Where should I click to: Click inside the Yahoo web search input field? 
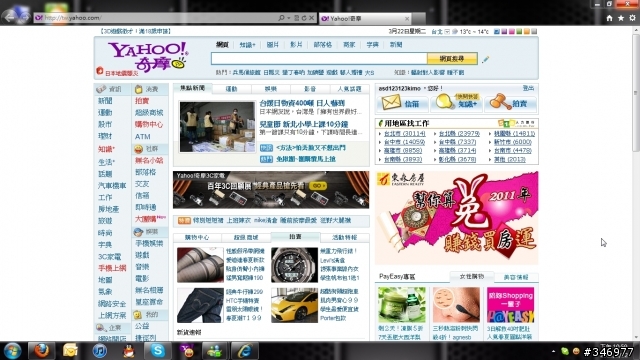click(x=319, y=59)
